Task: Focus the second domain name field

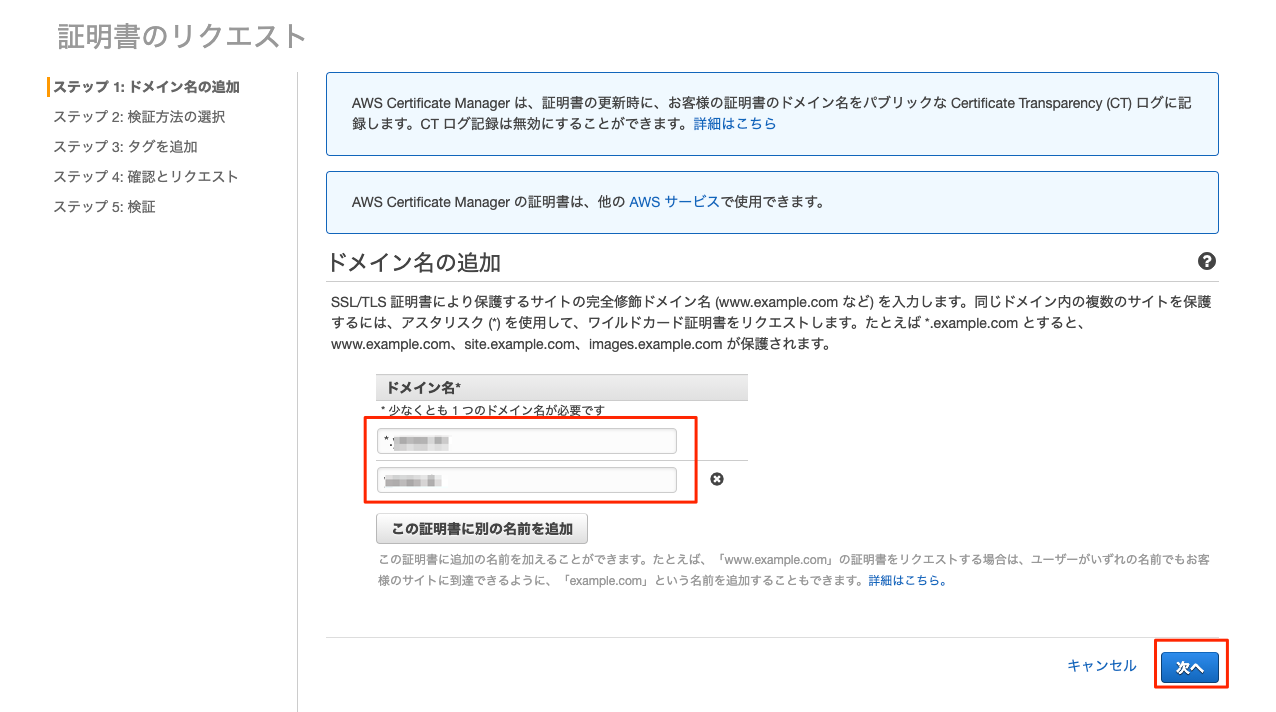Action: pos(527,481)
